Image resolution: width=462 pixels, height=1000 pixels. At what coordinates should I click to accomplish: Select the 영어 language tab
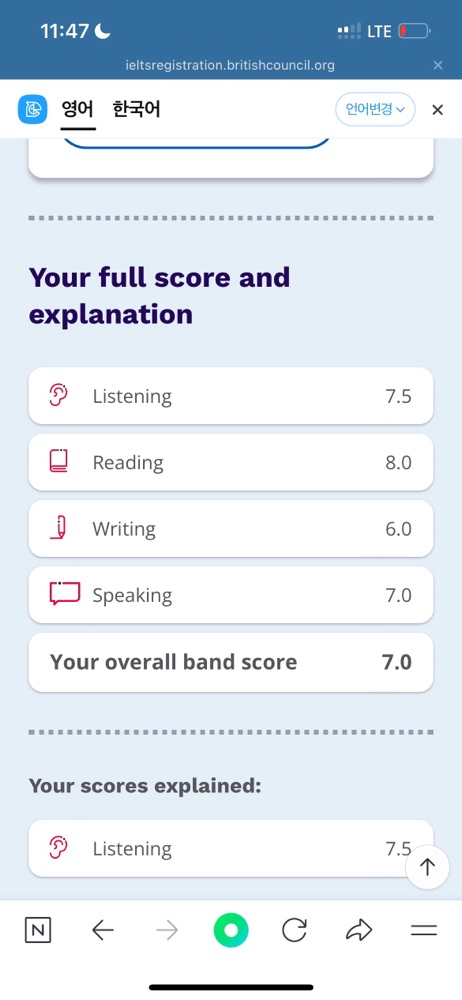coord(78,110)
